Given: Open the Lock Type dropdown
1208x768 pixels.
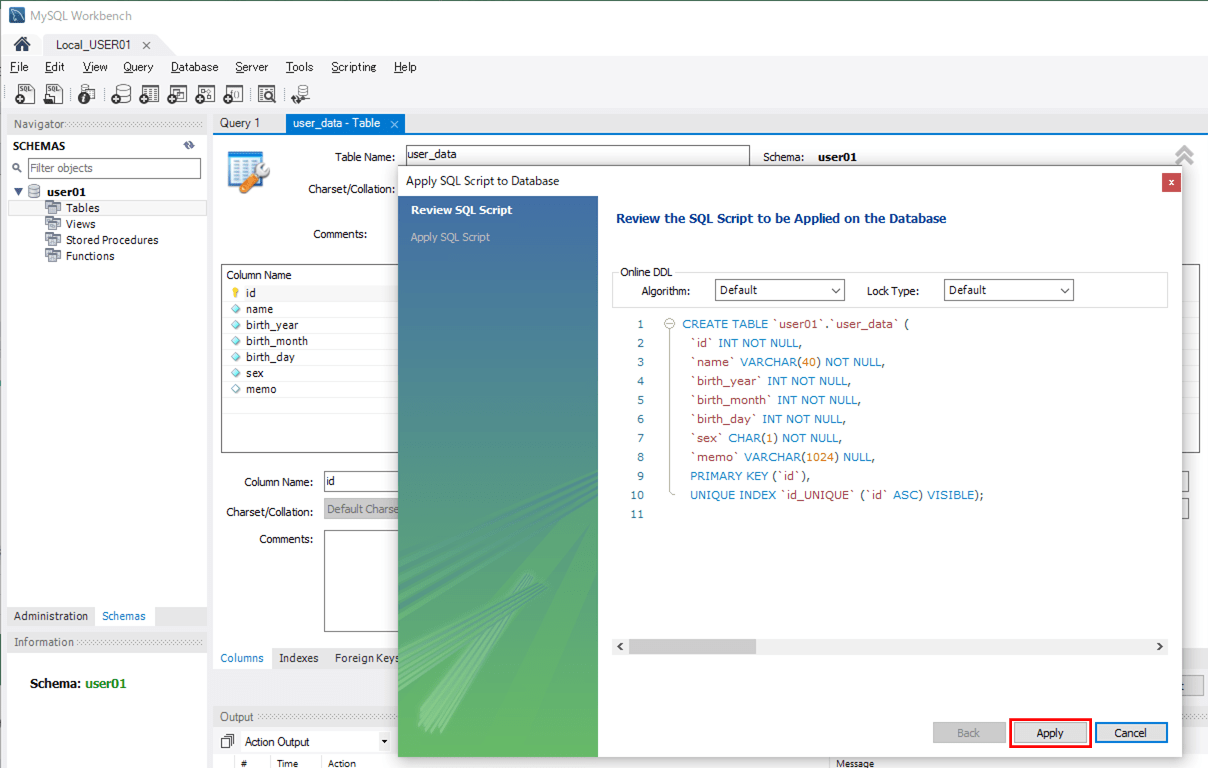Looking at the screenshot, I should pos(1008,290).
